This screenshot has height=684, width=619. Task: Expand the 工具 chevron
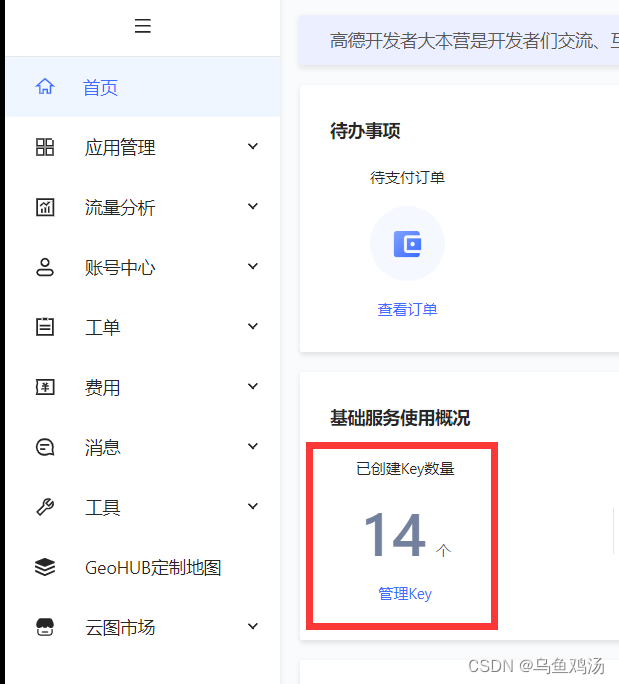pyautogui.click(x=253, y=506)
